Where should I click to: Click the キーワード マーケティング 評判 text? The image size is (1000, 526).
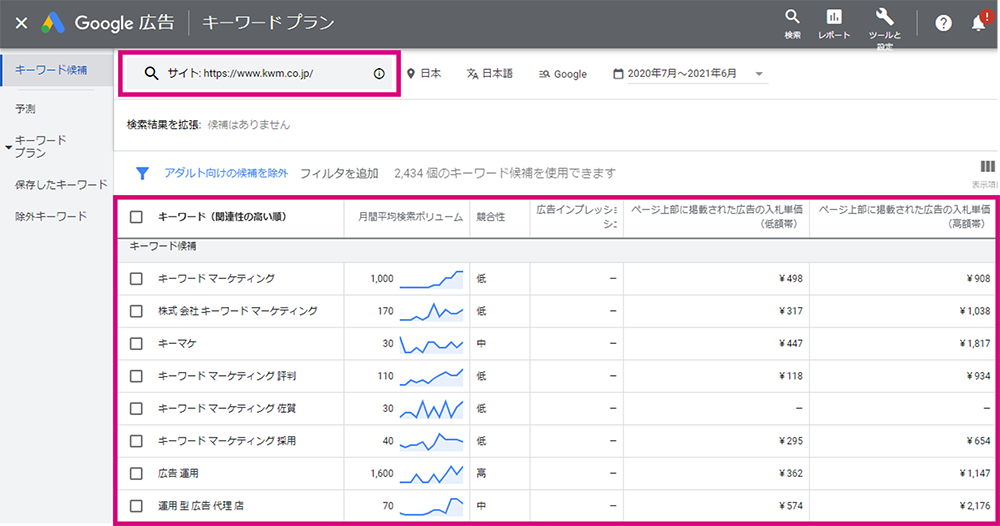point(227,376)
